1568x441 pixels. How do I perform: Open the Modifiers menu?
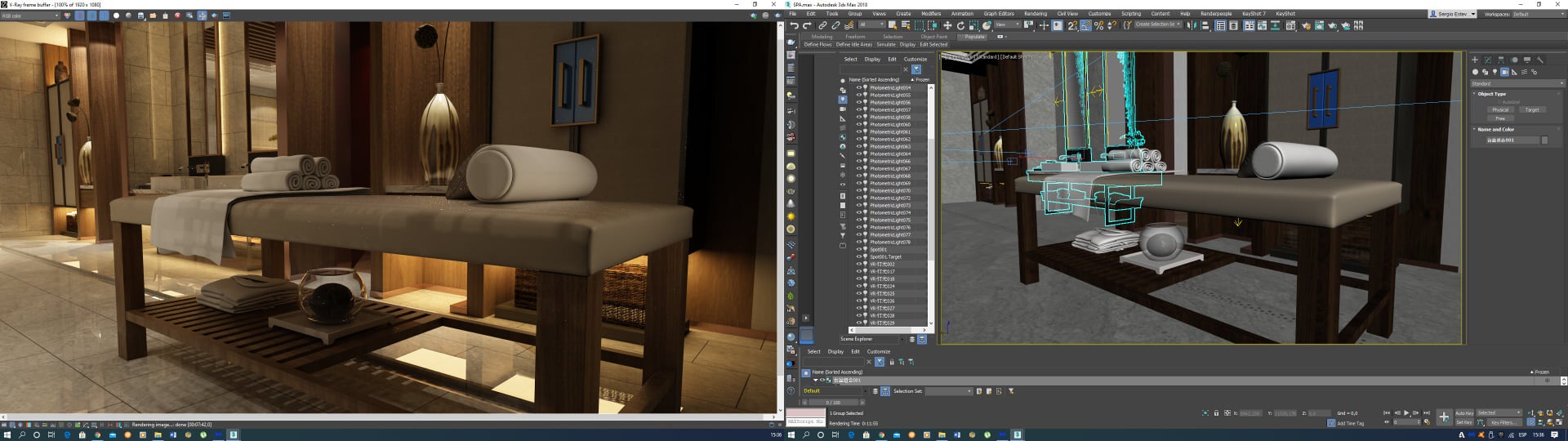point(931,14)
